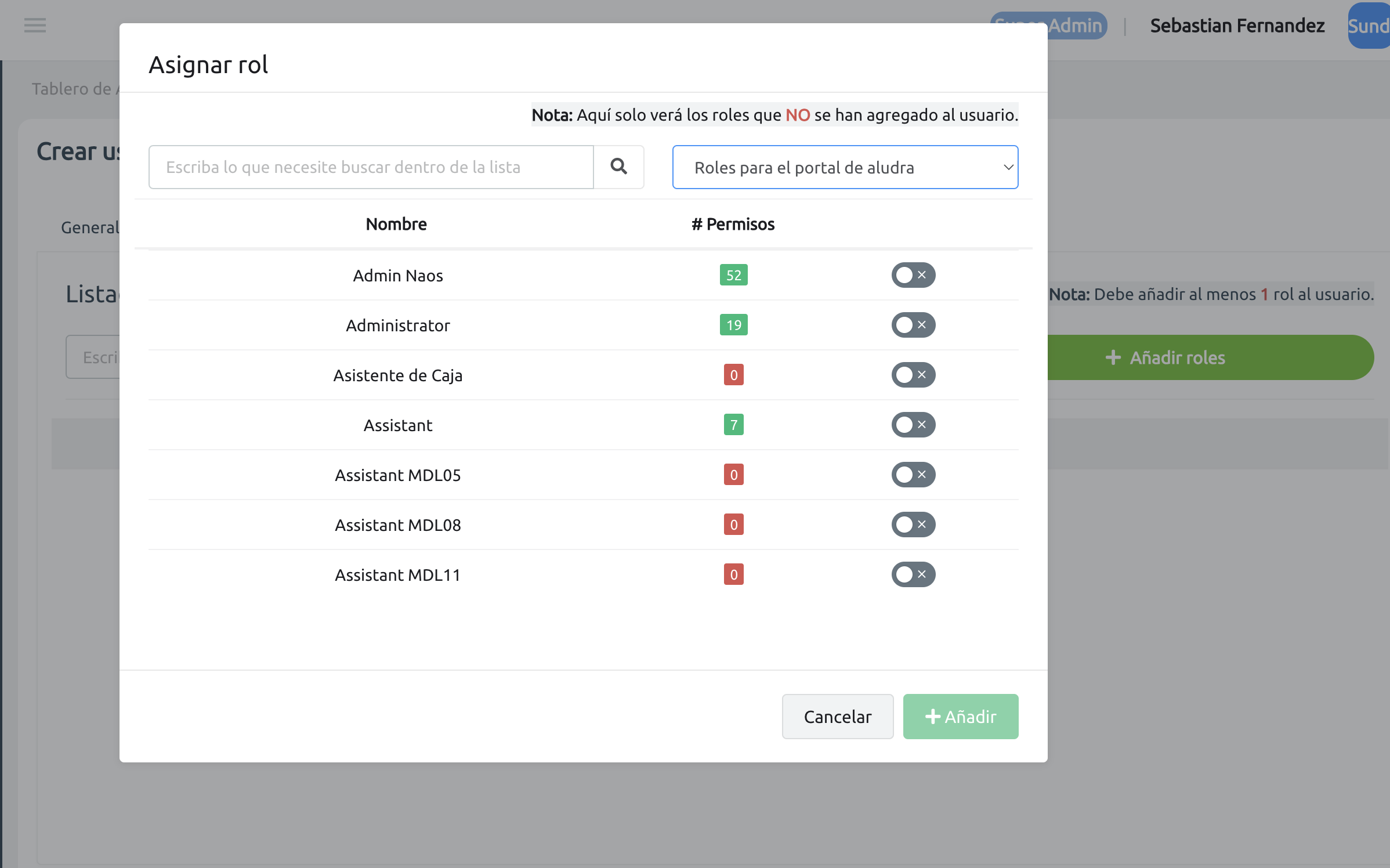Click the Sebastian Fernandez user name

(1237, 26)
